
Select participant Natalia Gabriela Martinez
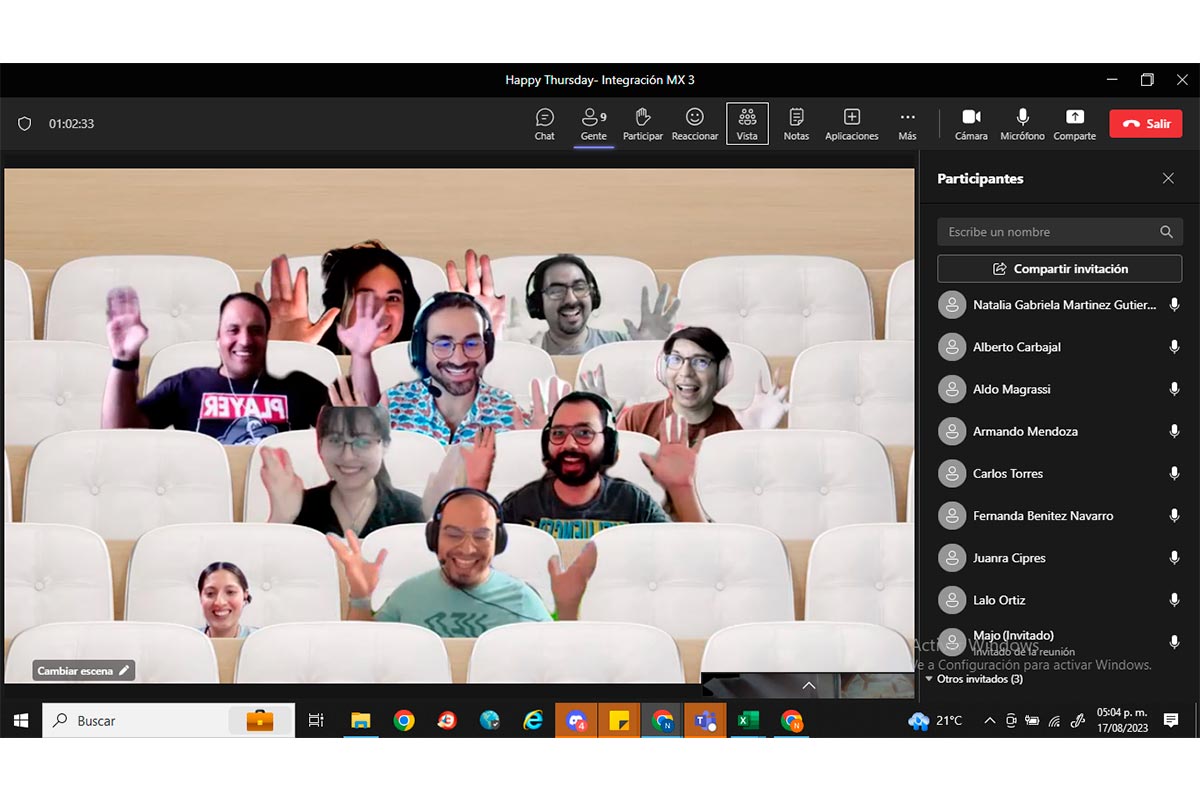click(1060, 305)
